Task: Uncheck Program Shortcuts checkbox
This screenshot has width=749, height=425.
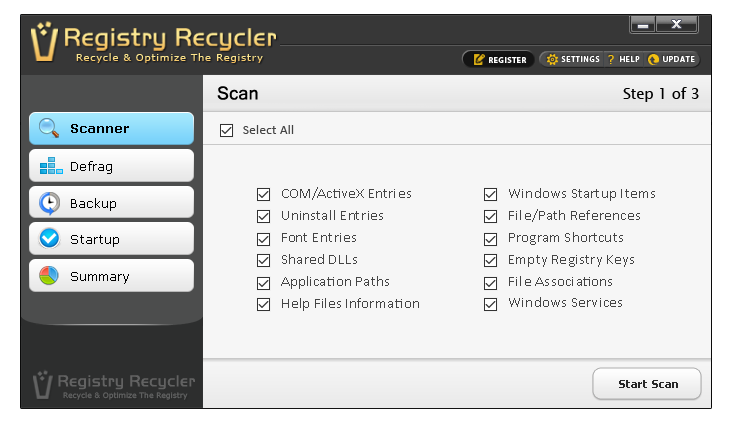Action: (491, 238)
